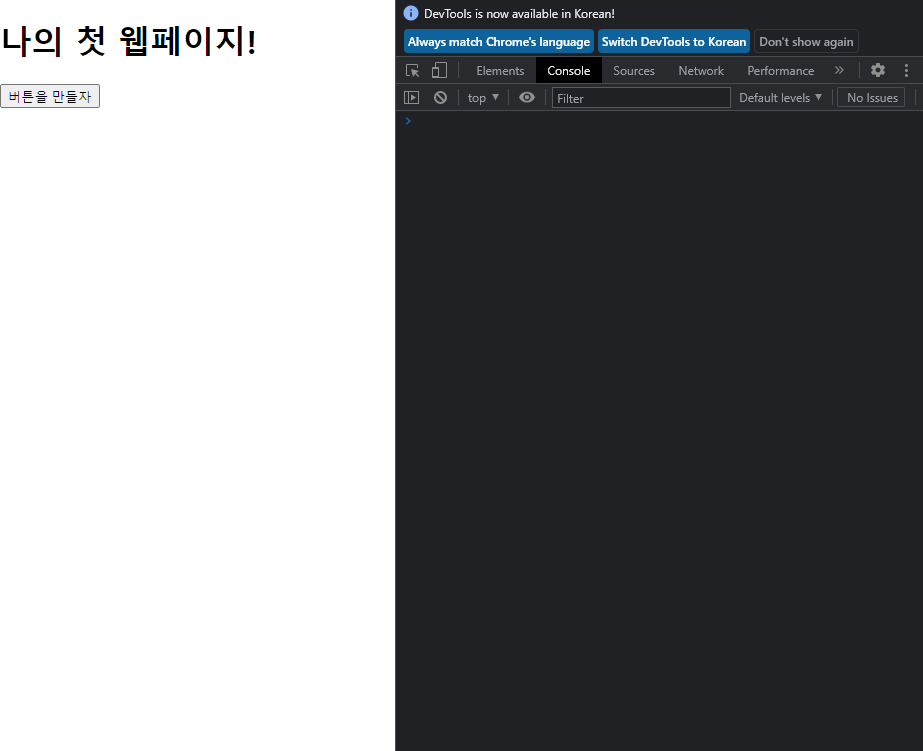The height and width of the screenshot is (751, 923).
Task: Click Don't show again button
Action: click(806, 42)
